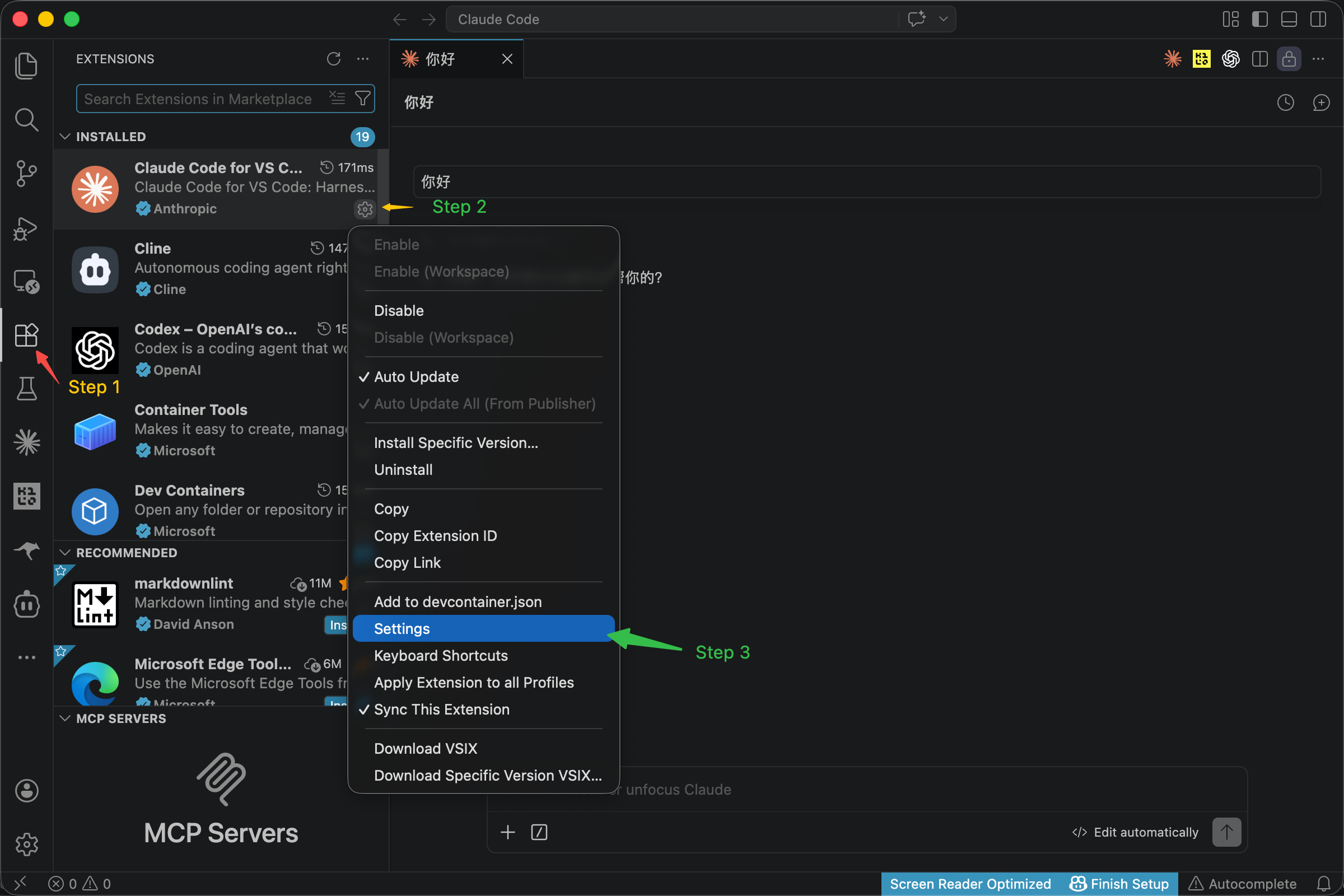Open the Run and Debug view
1344x896 pixels.
(x=26, y=228)
